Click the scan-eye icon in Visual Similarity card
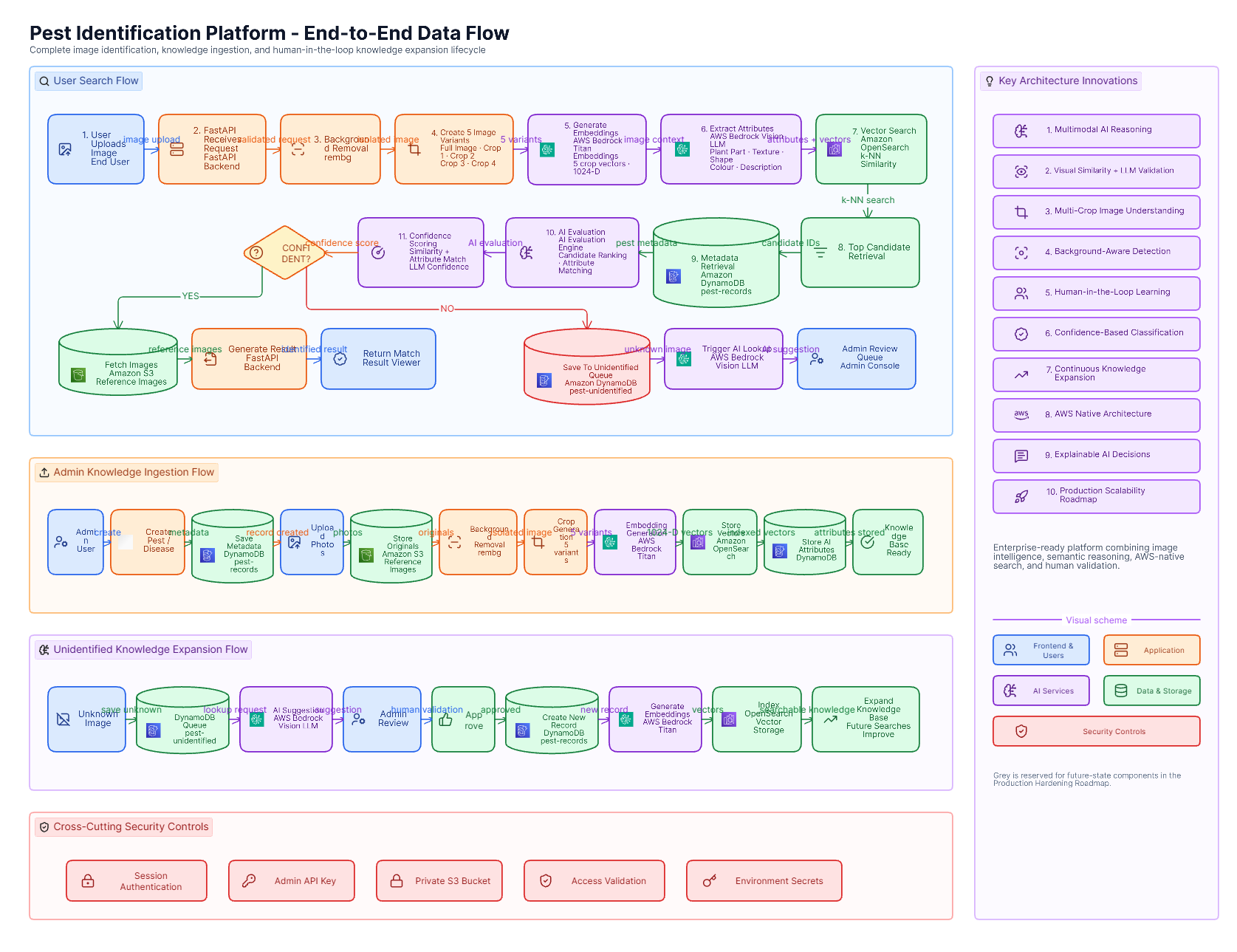 [x=1021, y=171]
